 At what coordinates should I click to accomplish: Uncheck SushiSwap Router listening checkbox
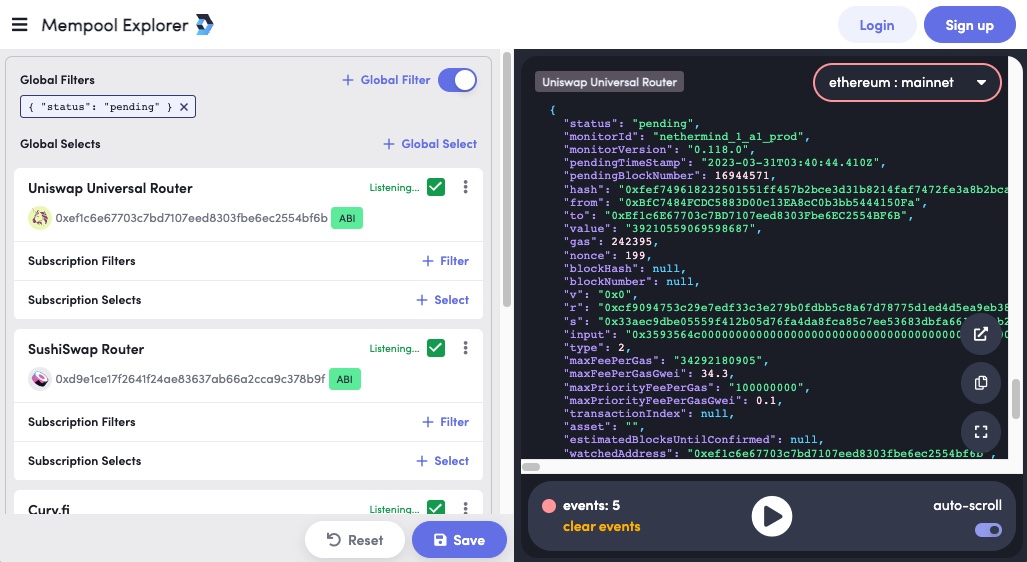coord(435,348)
